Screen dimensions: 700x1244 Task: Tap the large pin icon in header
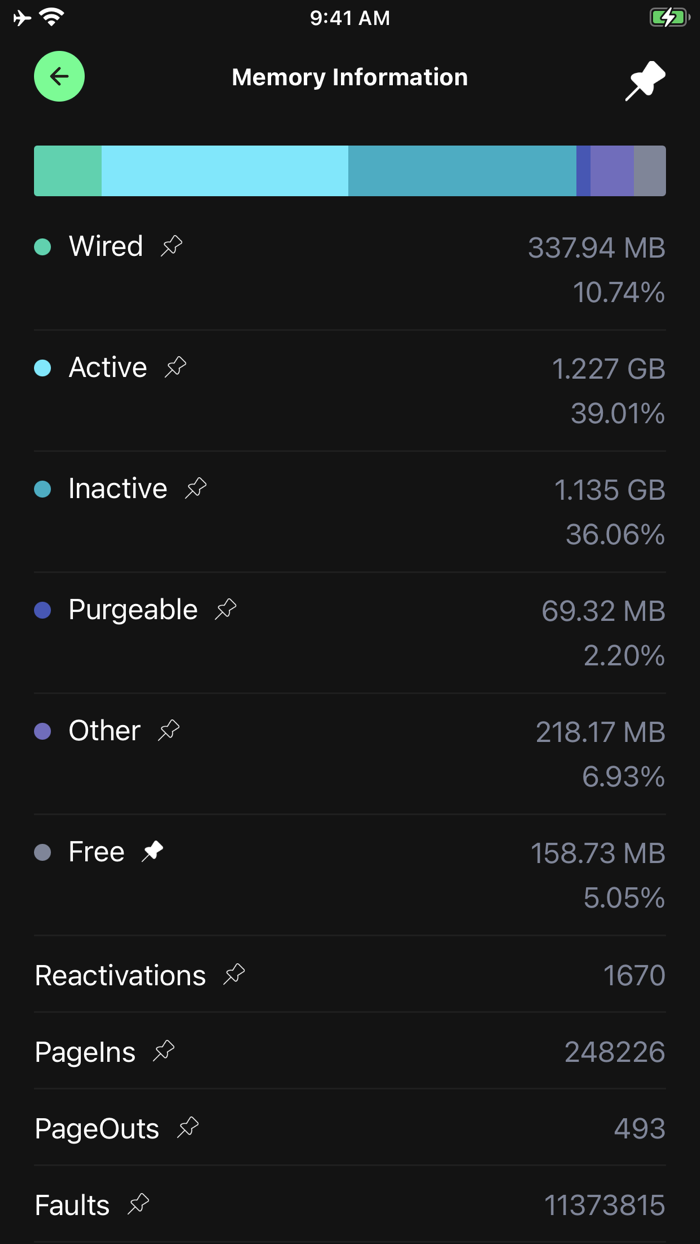click(645, 81)
